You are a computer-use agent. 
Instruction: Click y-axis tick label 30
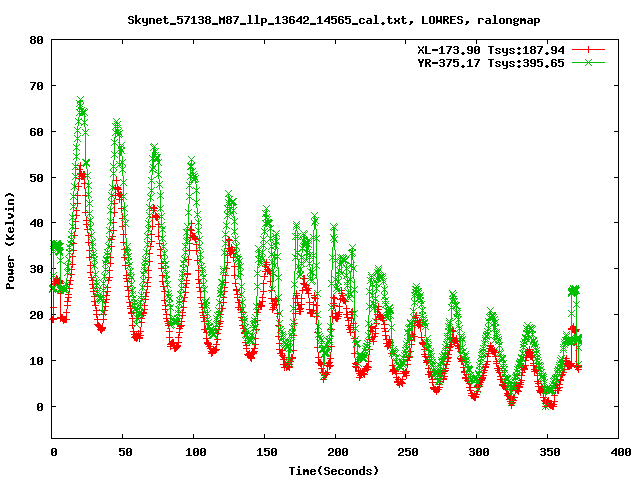pos(36,269)
